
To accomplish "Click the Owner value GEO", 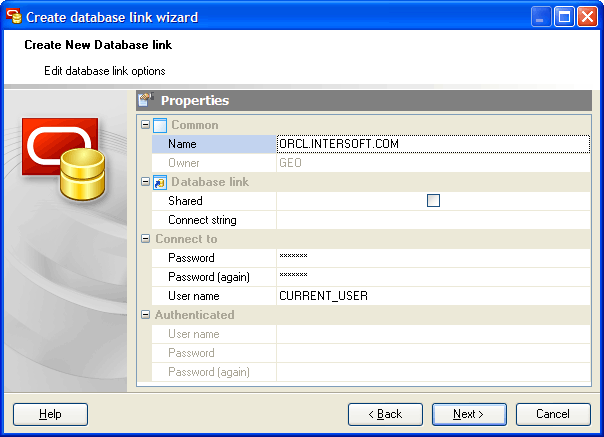I will click(x=433, y=163).
